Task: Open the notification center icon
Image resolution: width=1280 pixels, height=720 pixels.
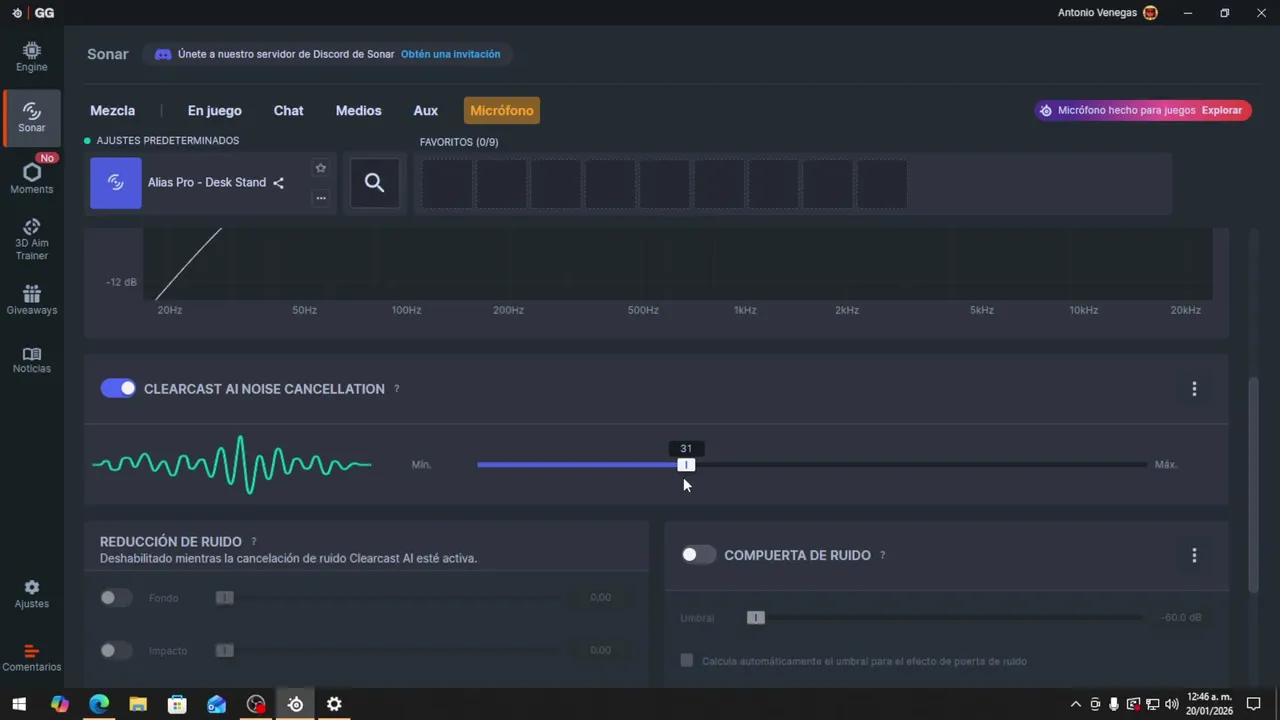Action: (1253, 704)
